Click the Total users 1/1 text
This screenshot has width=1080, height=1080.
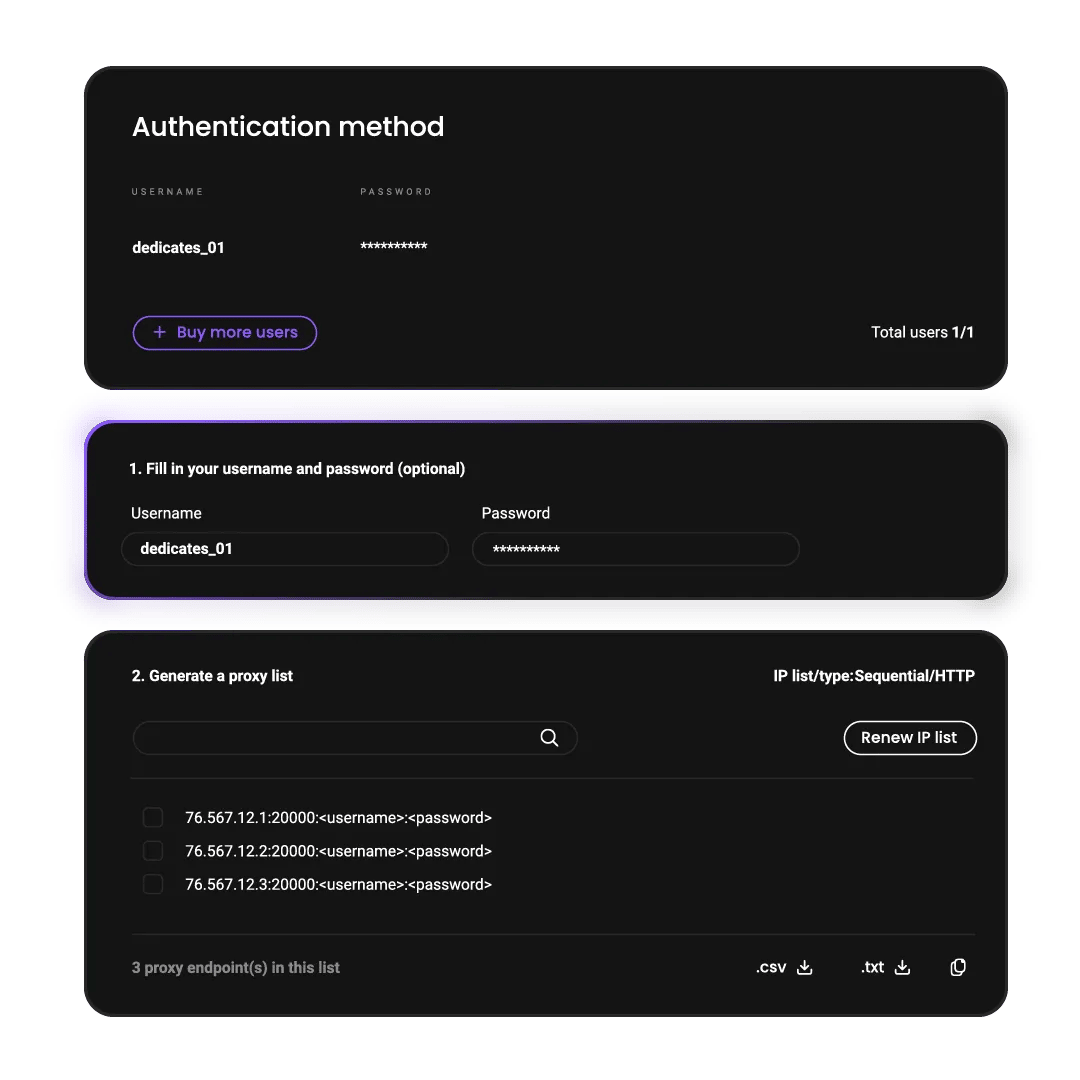click(922, 332)
